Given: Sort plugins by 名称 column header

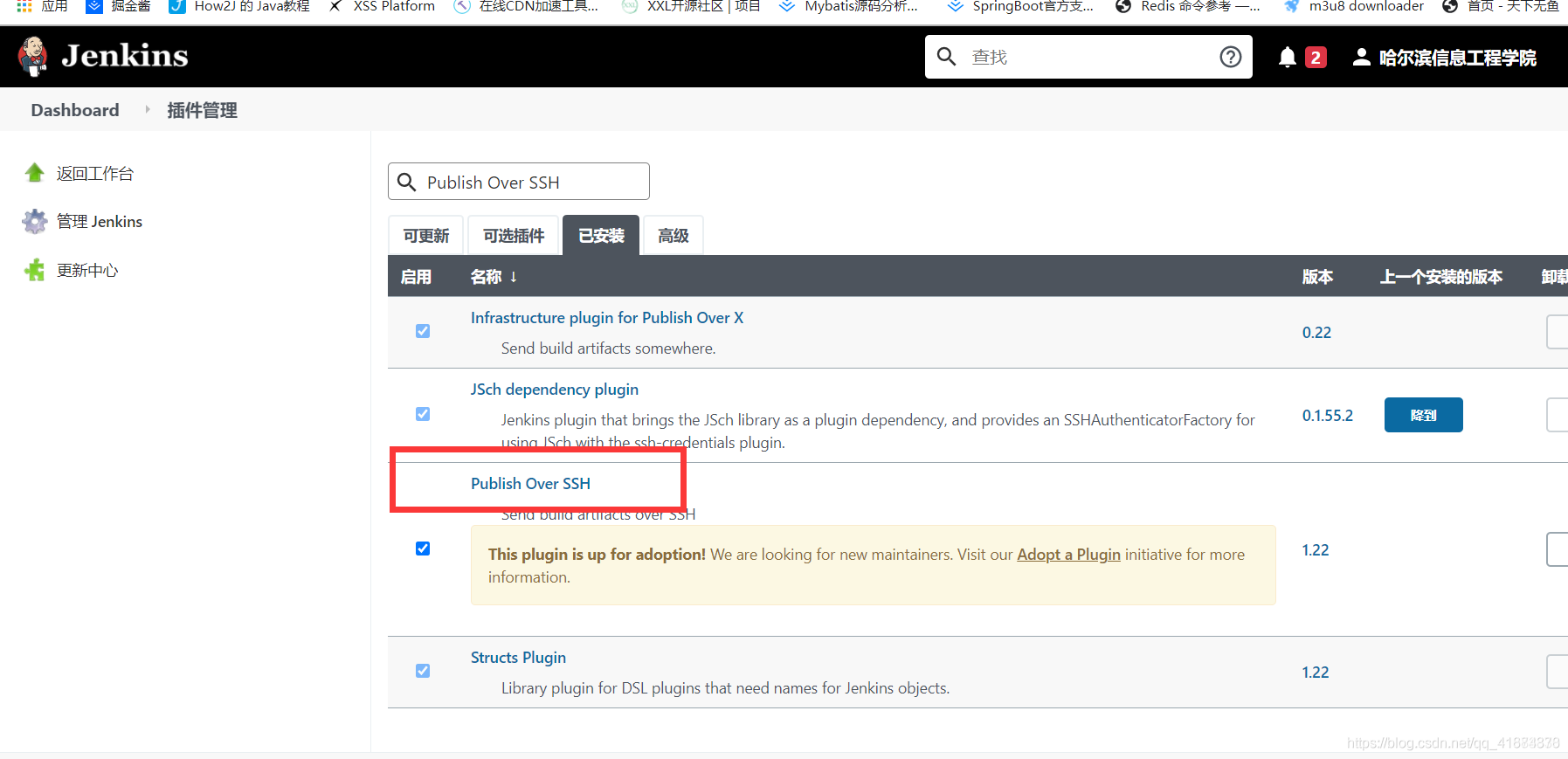Looking at the screenshot, I should pos(494,277).
